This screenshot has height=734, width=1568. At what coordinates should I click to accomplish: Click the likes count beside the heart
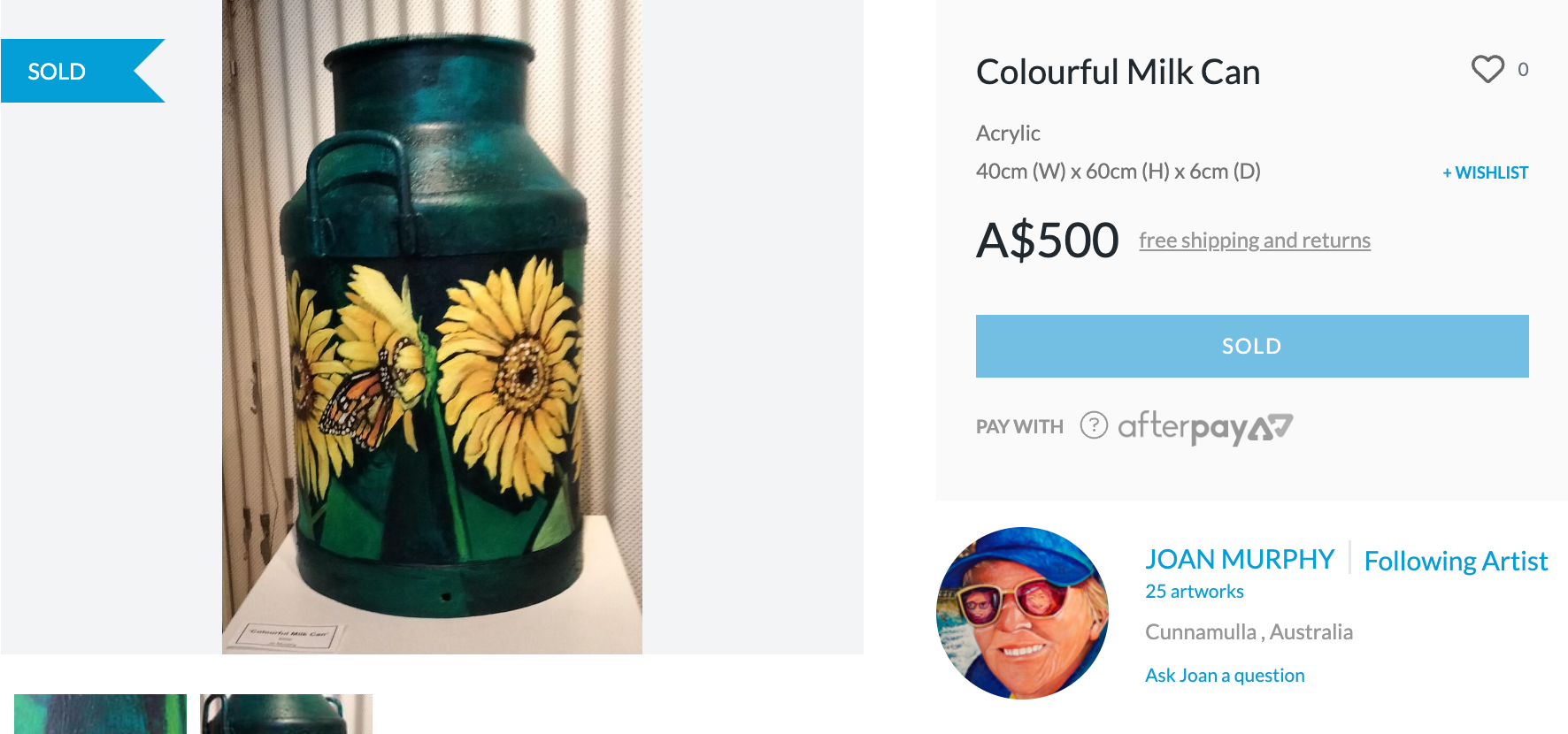(x=1523, y=70)
